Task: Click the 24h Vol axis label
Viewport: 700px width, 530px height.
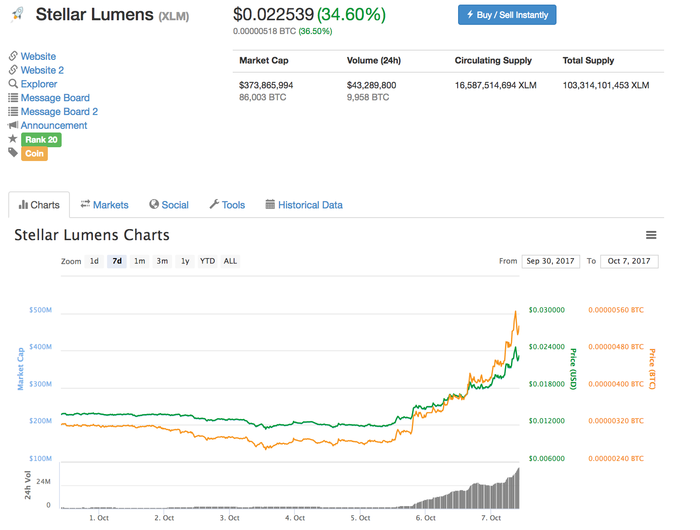Action: pos(28,485)
